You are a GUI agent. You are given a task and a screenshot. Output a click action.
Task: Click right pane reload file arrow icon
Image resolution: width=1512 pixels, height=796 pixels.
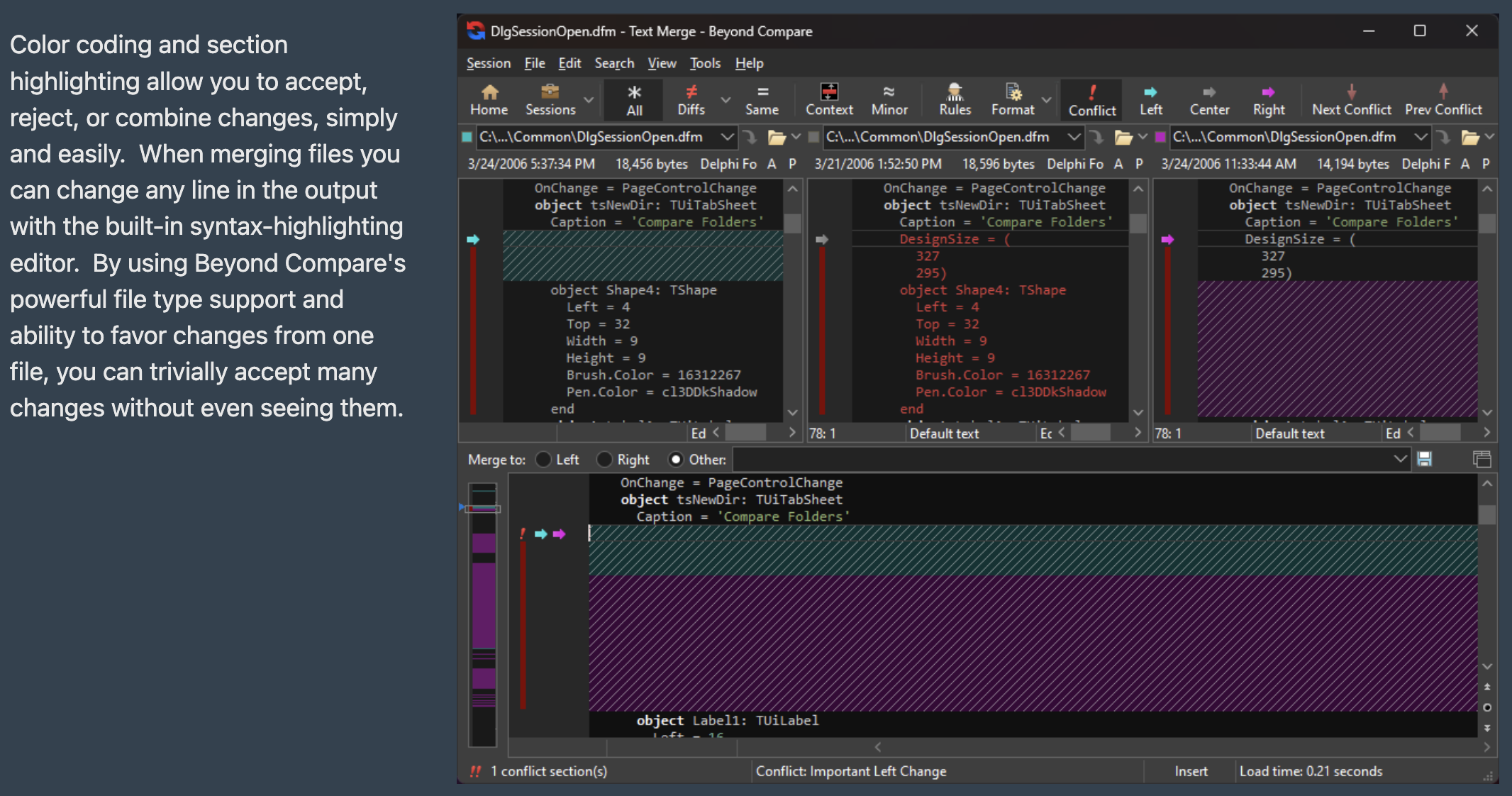pos(1442,137)
